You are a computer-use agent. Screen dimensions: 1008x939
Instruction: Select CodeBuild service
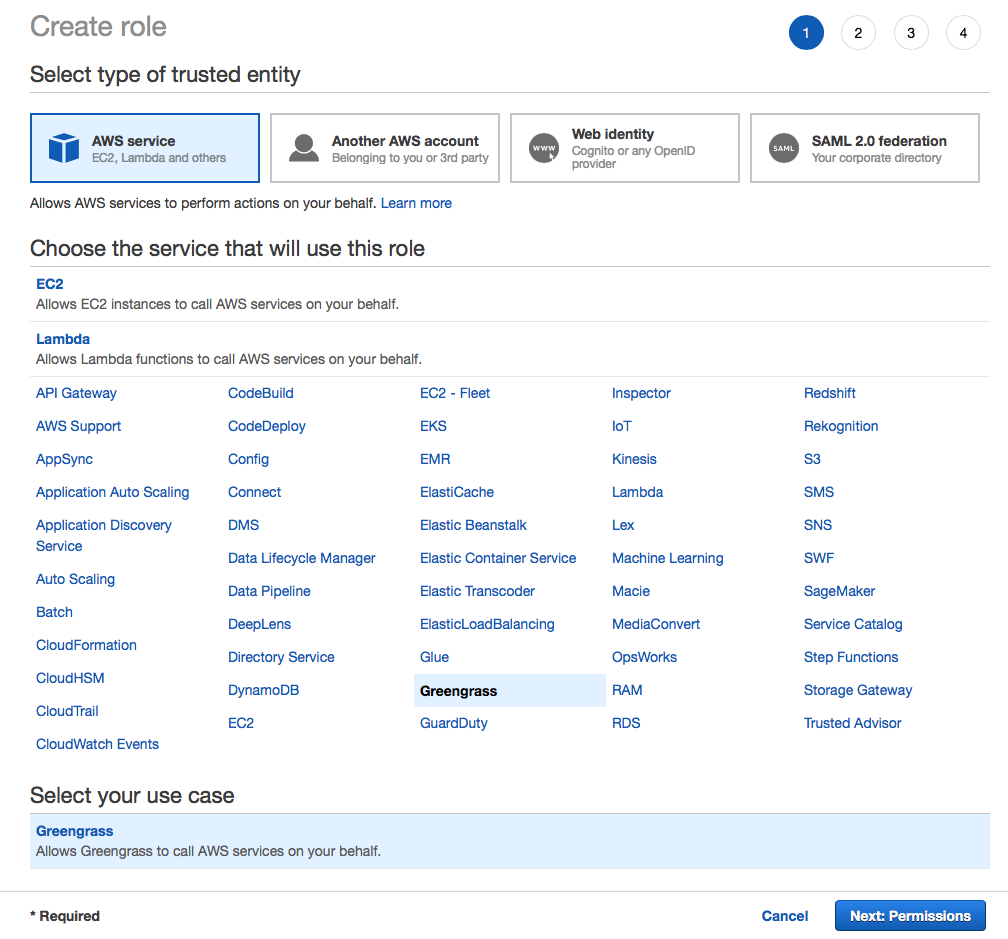pyautogui.click(x=260, y=393)
